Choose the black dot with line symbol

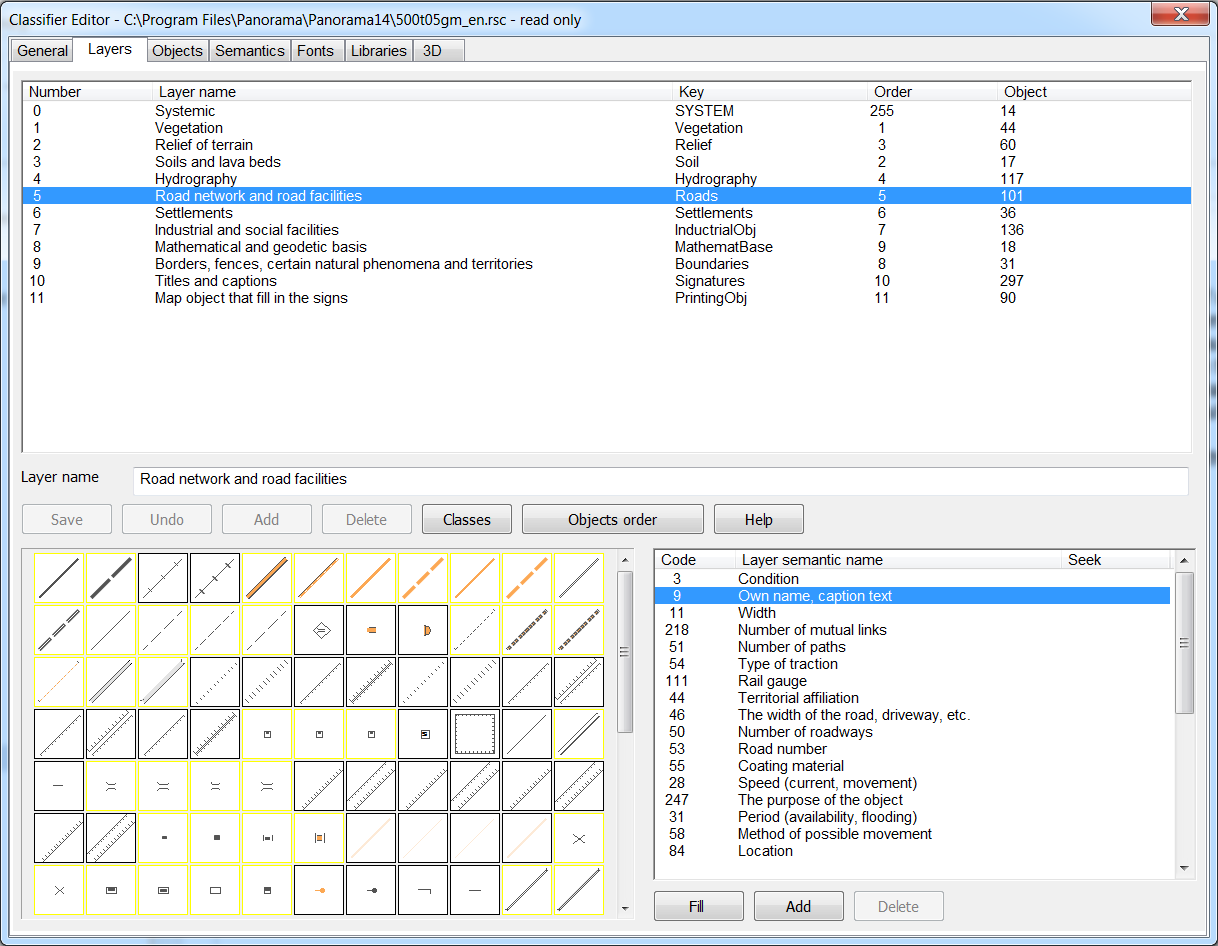coord(372,890)
